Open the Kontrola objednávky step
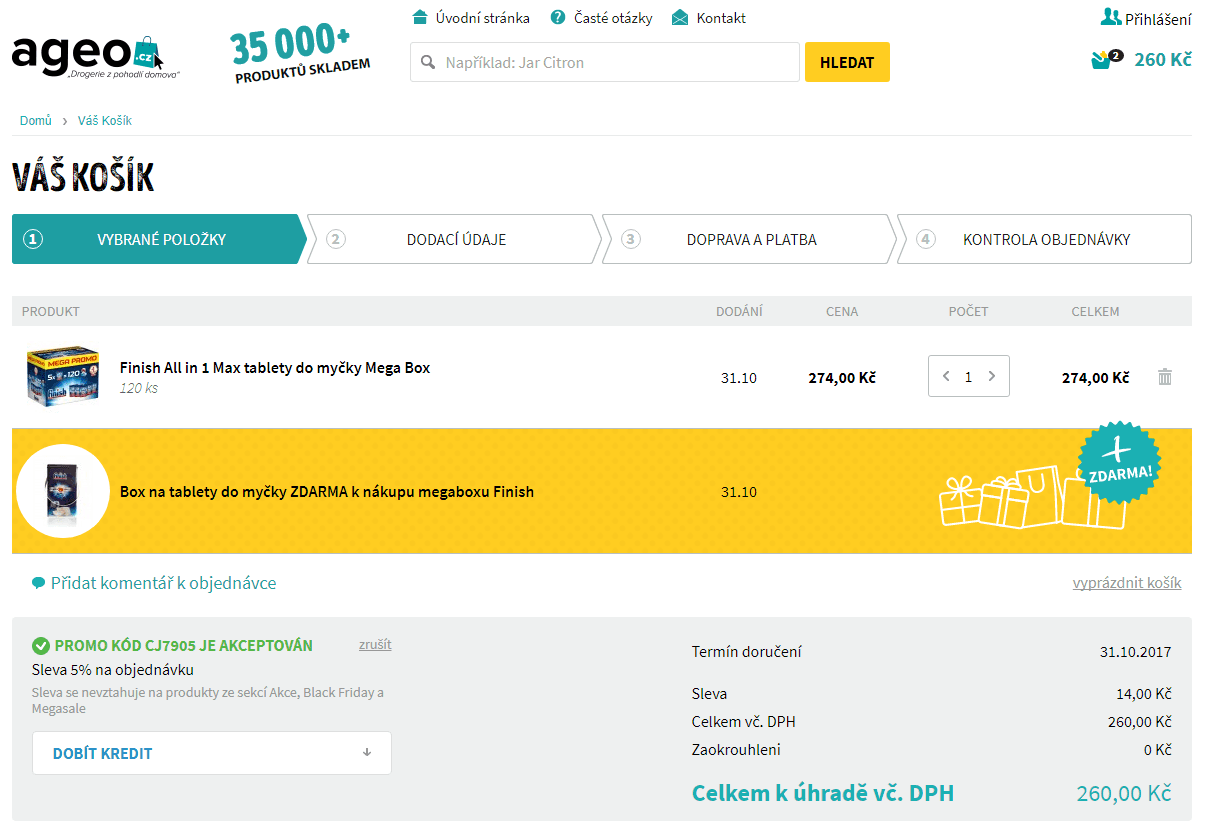 point(1045,239)
